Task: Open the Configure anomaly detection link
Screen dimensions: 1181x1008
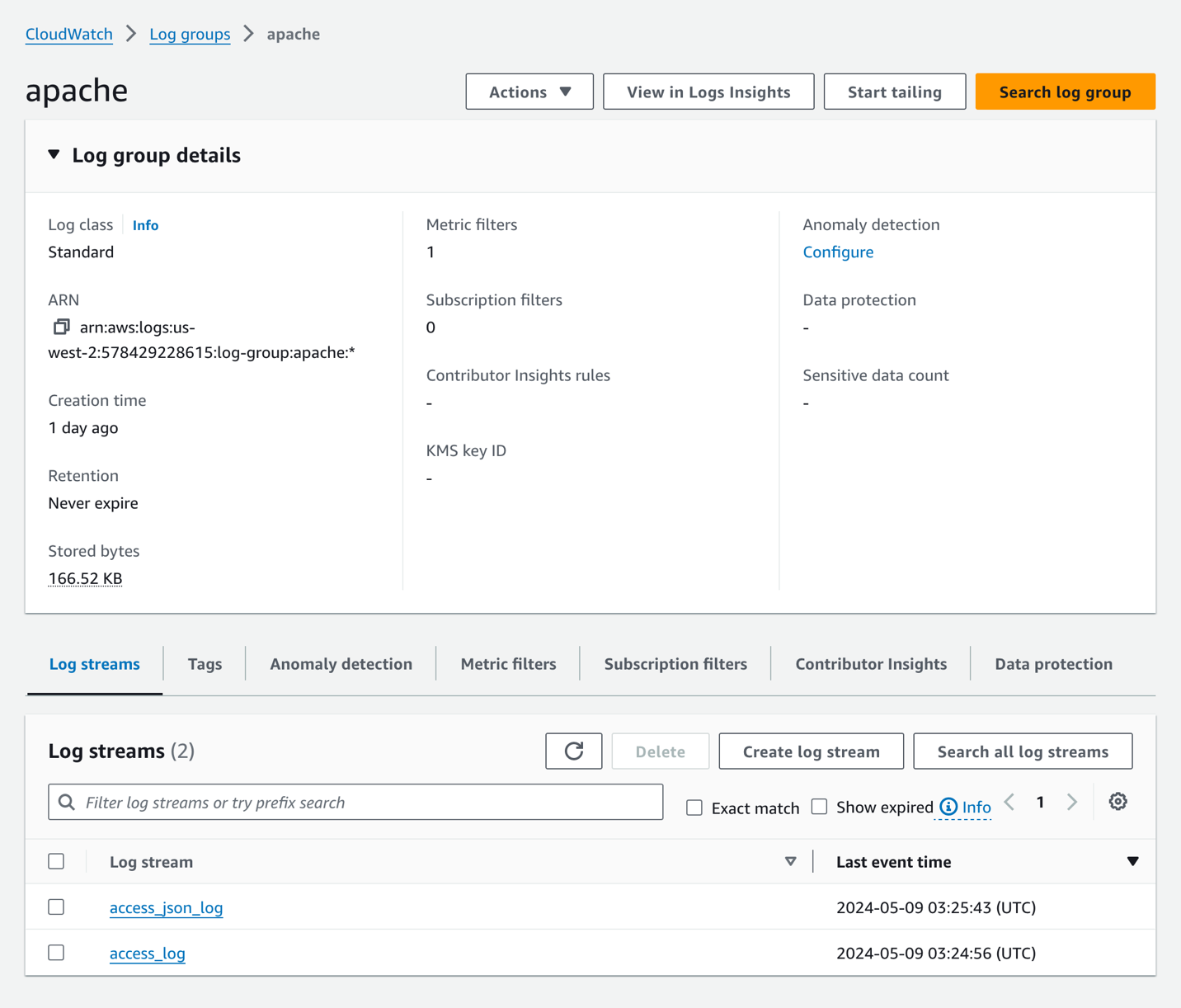Action: point(838,252)
